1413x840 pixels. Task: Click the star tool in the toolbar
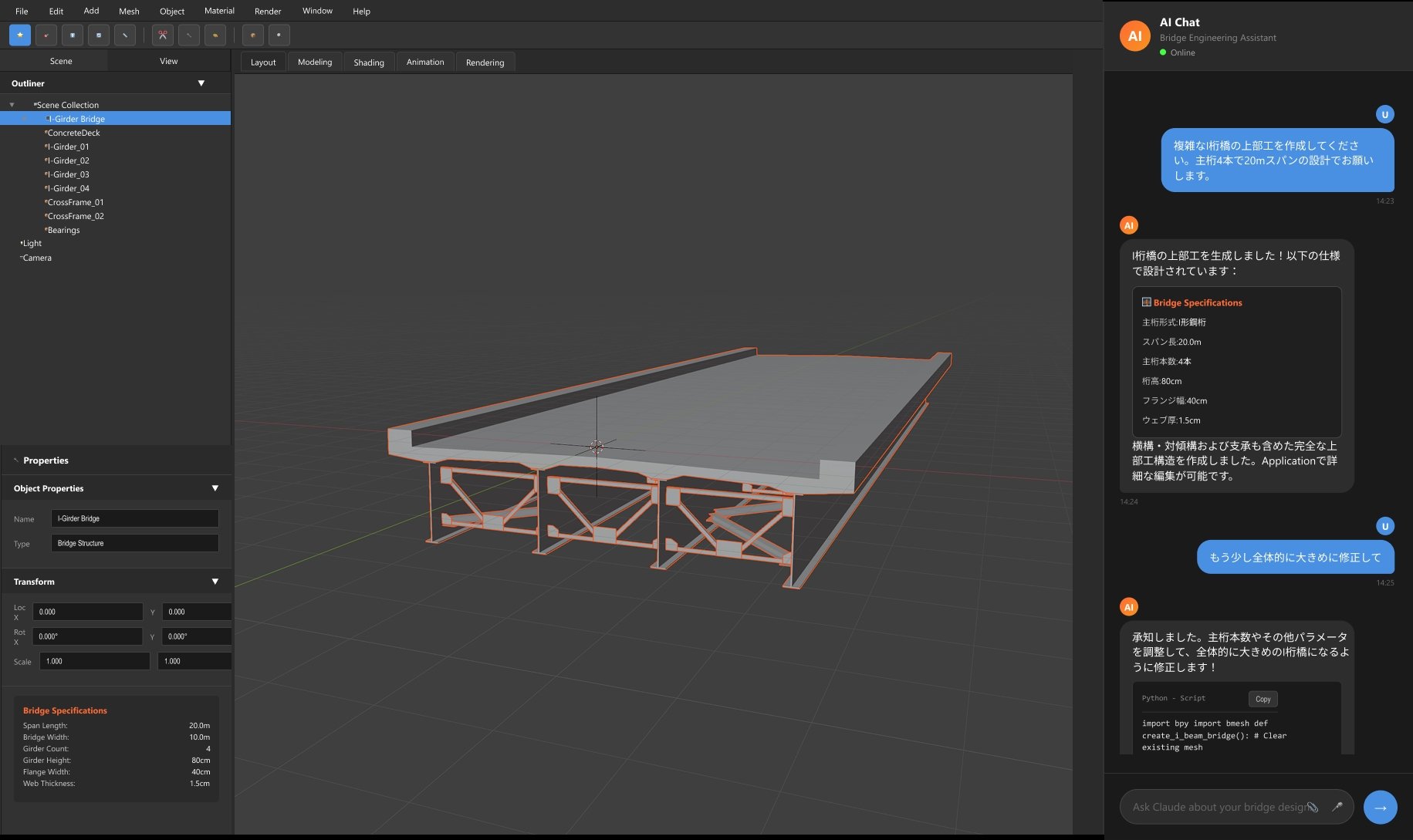pos(20,35)
